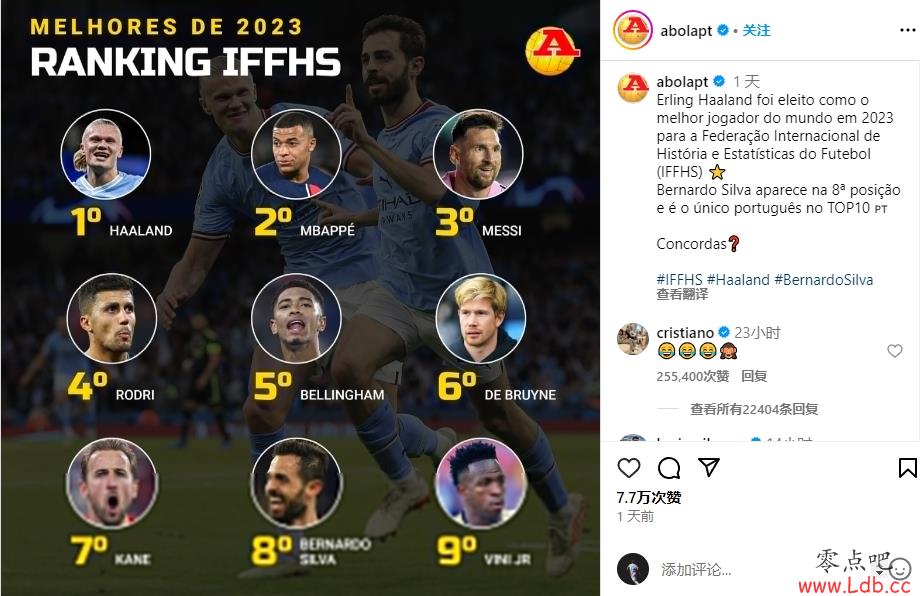
Task: Follow abolapt with 关注 button
Action: [756, 31]
